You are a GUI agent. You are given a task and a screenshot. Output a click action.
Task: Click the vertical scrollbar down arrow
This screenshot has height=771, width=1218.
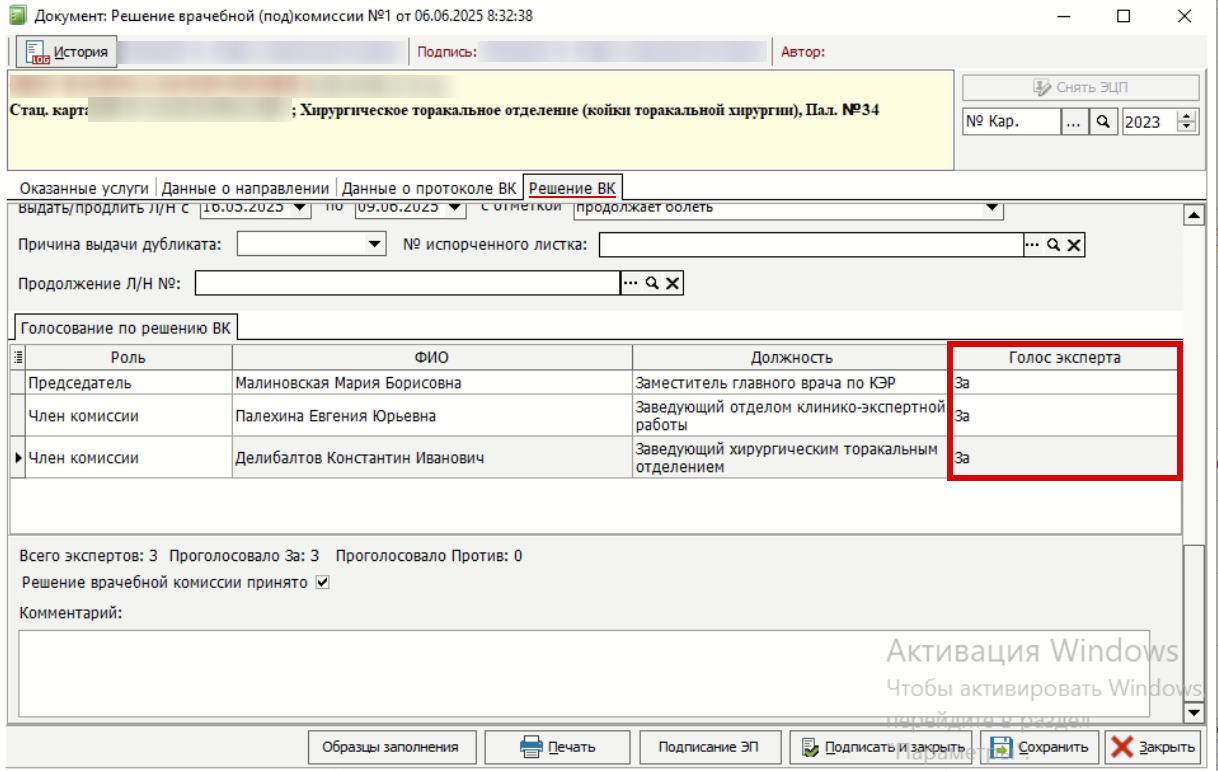click(x=1193, y=712)
